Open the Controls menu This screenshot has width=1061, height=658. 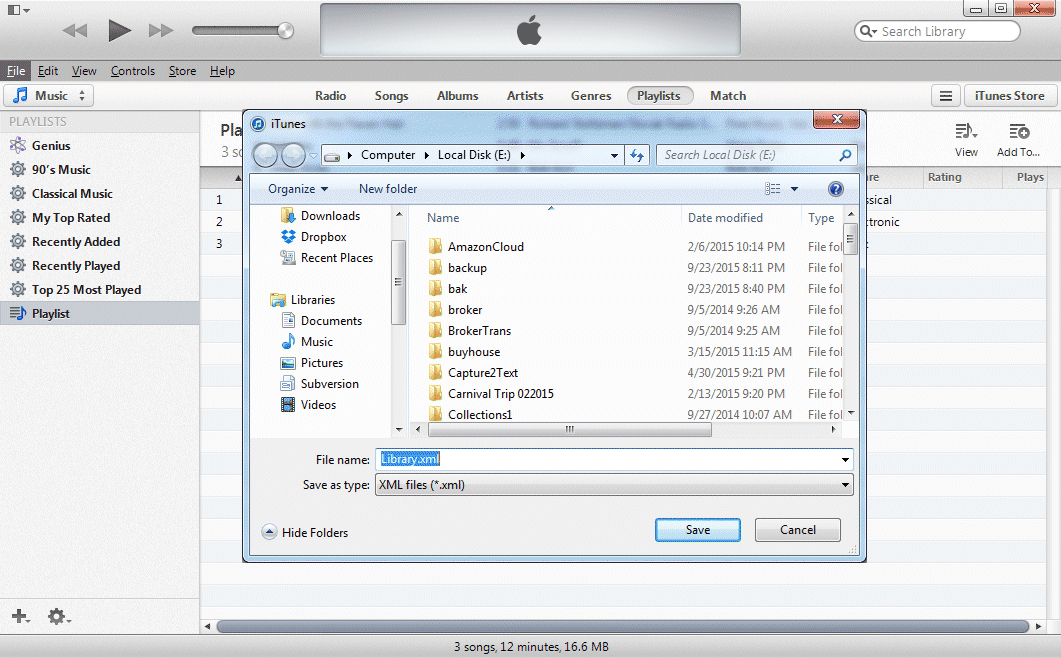[133, 70]
